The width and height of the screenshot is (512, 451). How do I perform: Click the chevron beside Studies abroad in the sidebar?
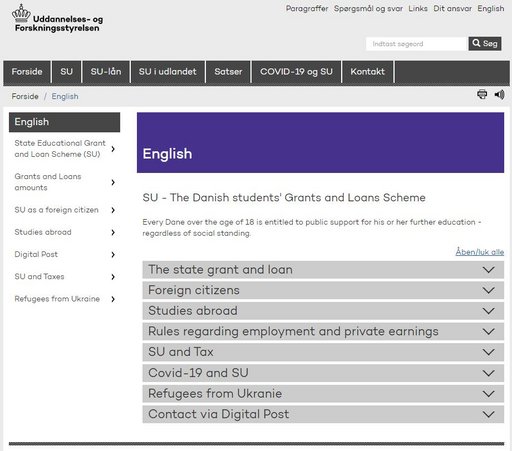(113, 232)
